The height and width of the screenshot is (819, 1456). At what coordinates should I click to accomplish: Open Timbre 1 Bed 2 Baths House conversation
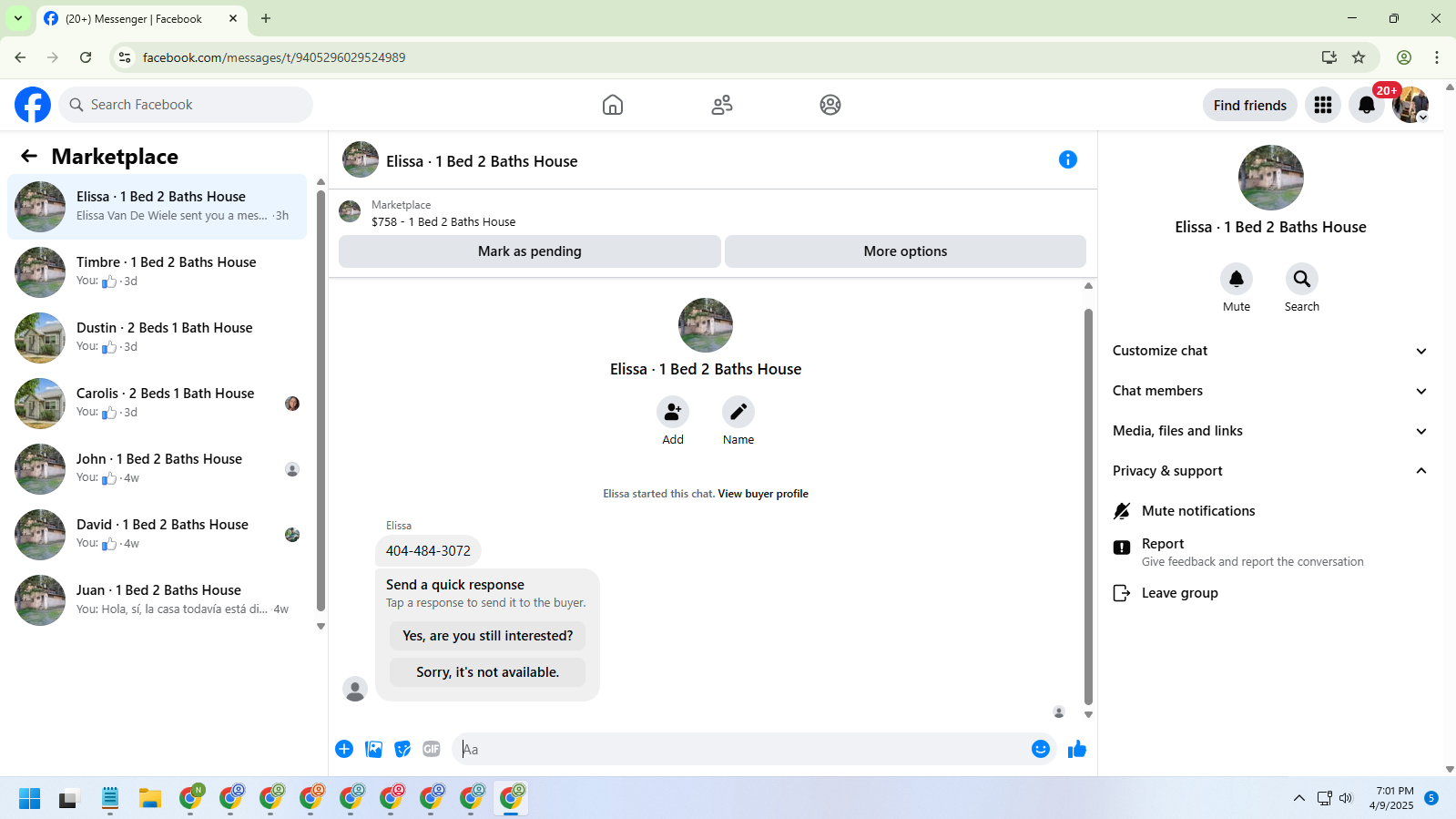coord(158,272)
